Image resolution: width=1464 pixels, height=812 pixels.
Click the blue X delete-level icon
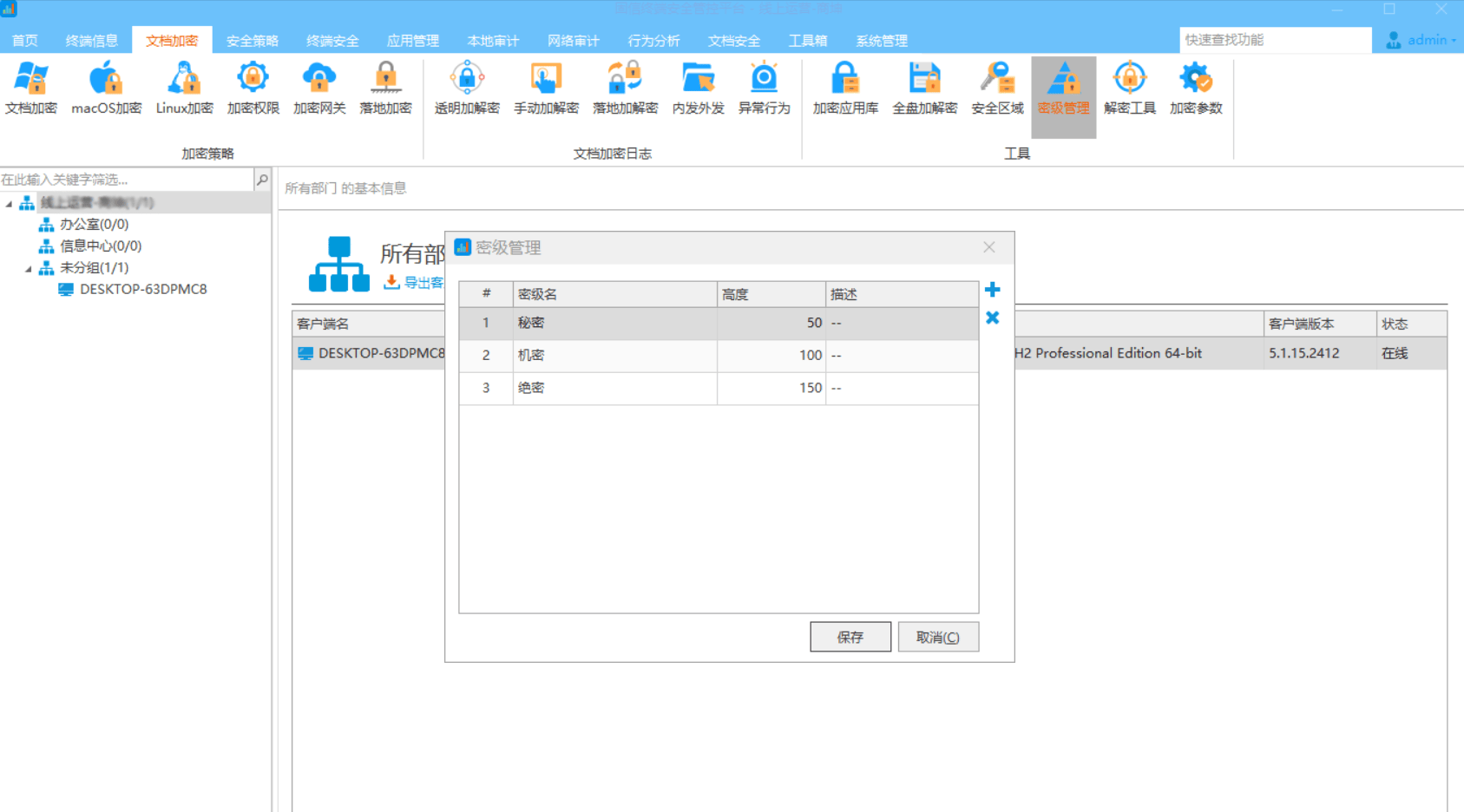click(993, 318)
